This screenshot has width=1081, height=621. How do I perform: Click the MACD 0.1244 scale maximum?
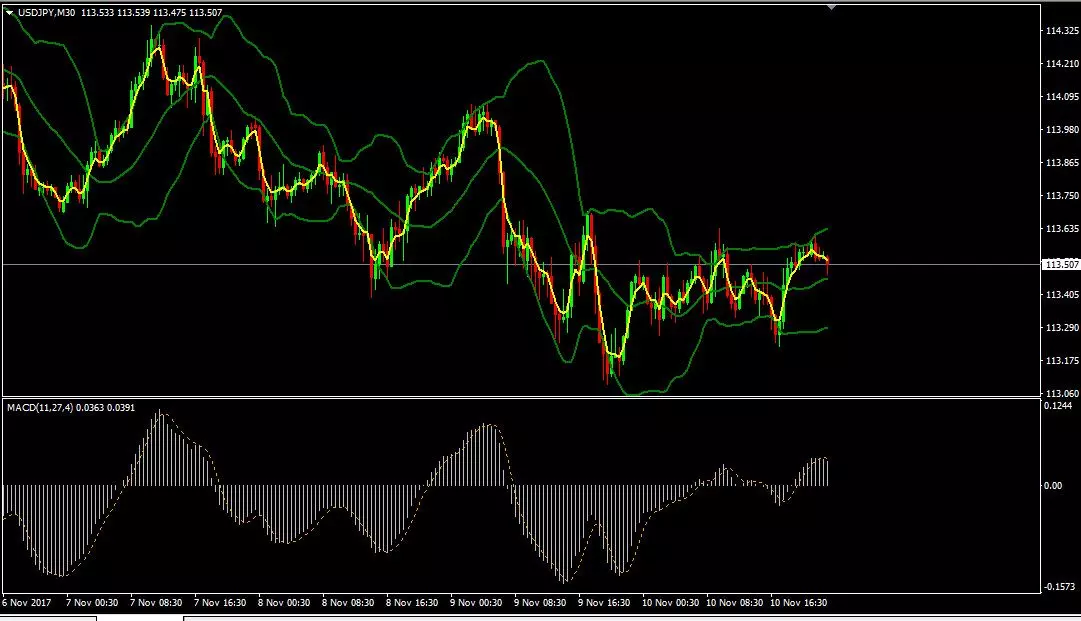tap(1058, 406)
